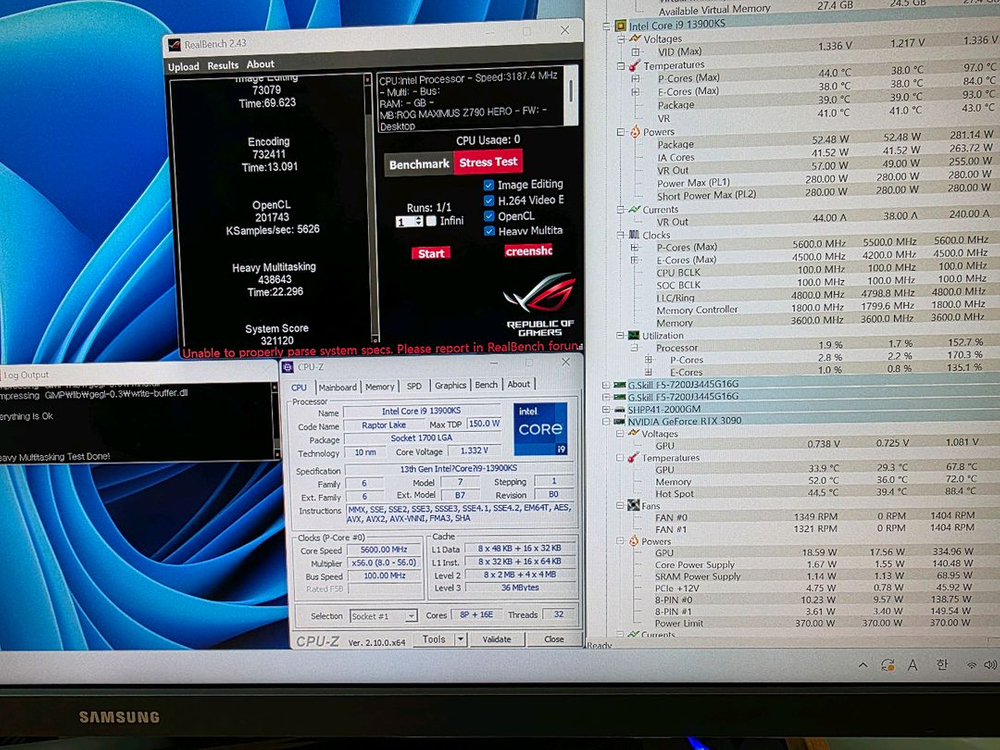The width and height of the screenshot is (1000, 750).
Task: Click the Utilization chart icon
Action: (x=633, y=335)
